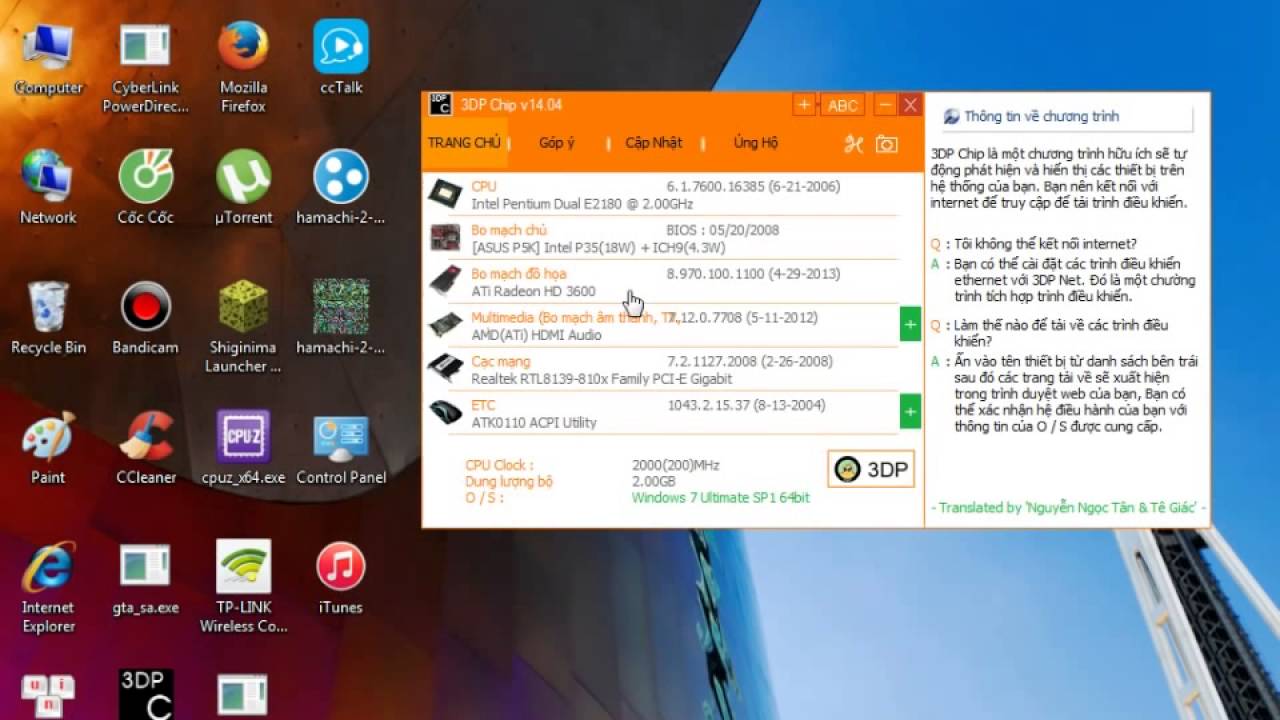The height and width of the screenshot is (720, 1280).
Task: Click the sound card icon in Multimedia row
Action: pos(445,325)
